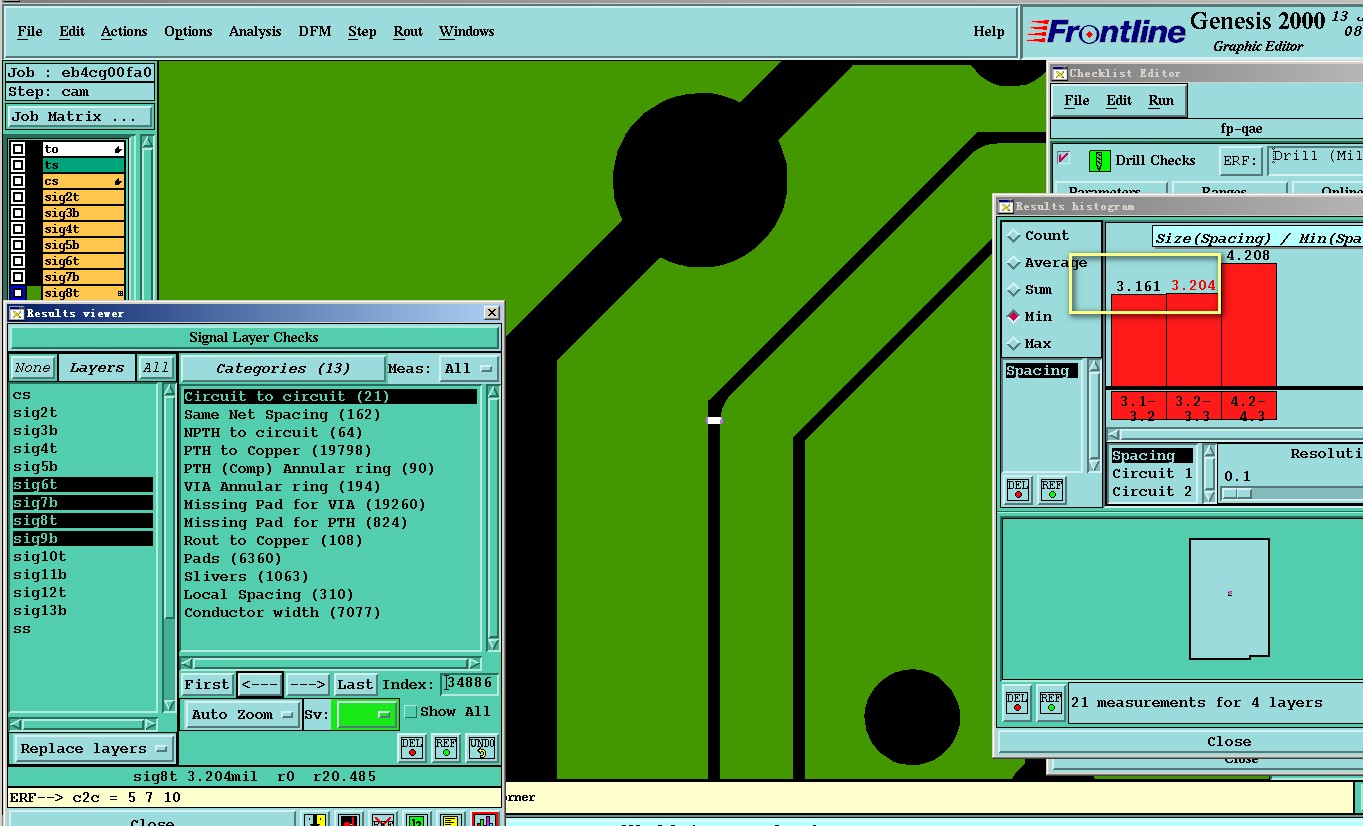This screenshot has height=826, width=1363.
Task: Enable the Show All checkbox
Action: pyautogui.click(x=410, y=712)
